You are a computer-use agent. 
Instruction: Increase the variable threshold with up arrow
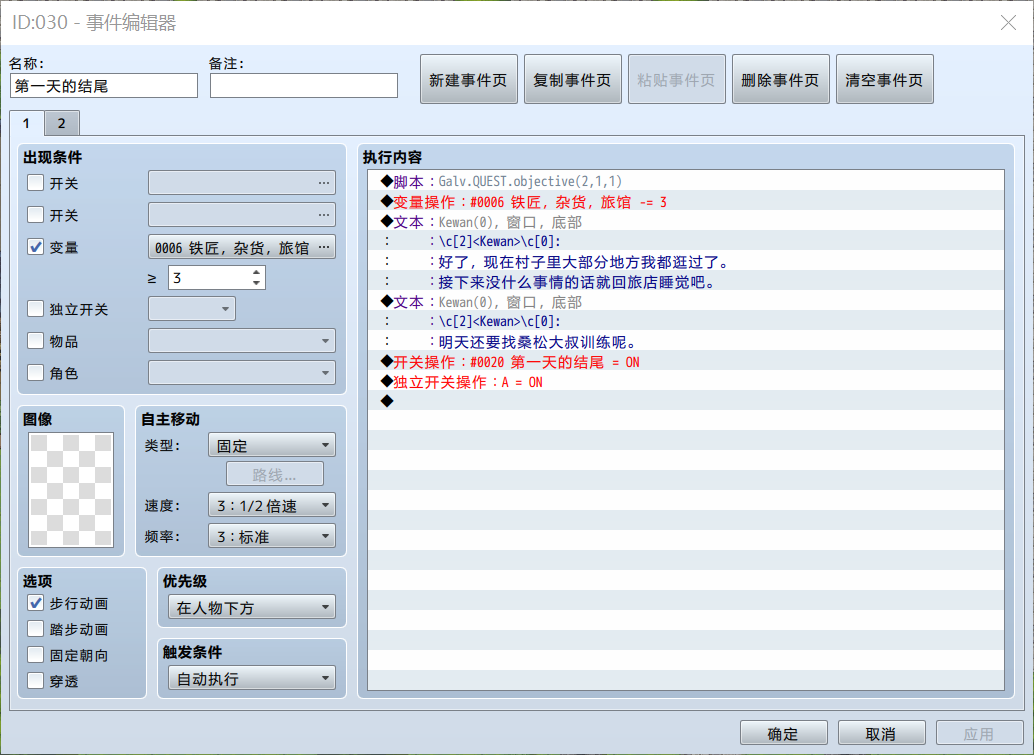coord(257,272)
